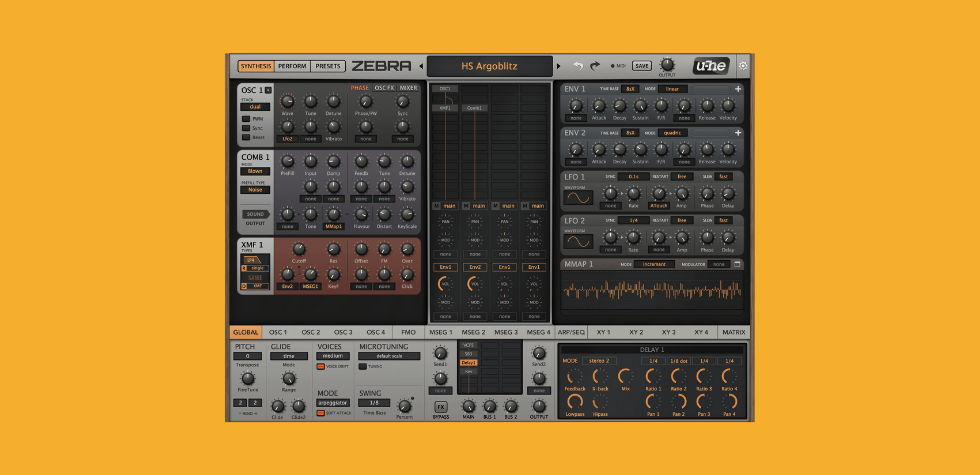Image resolution: width=980 pixels, height=475 pixels.
Task: Click the FX bypass button icon
Action: click(x=440, y=407)
